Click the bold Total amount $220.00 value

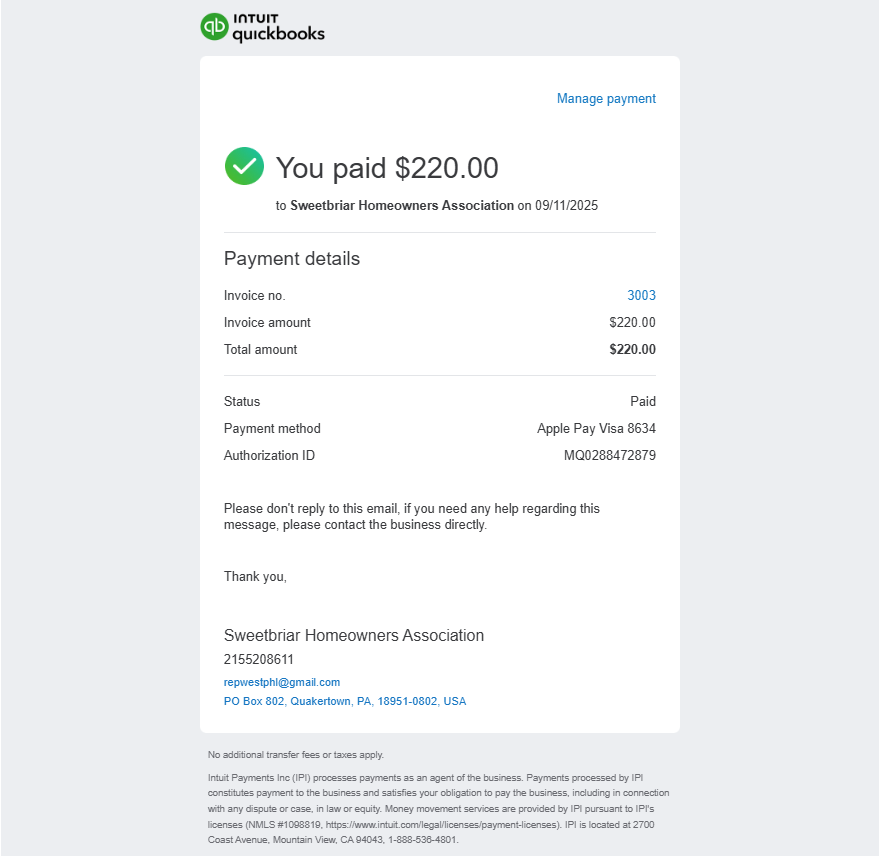[x=632, y=349]
